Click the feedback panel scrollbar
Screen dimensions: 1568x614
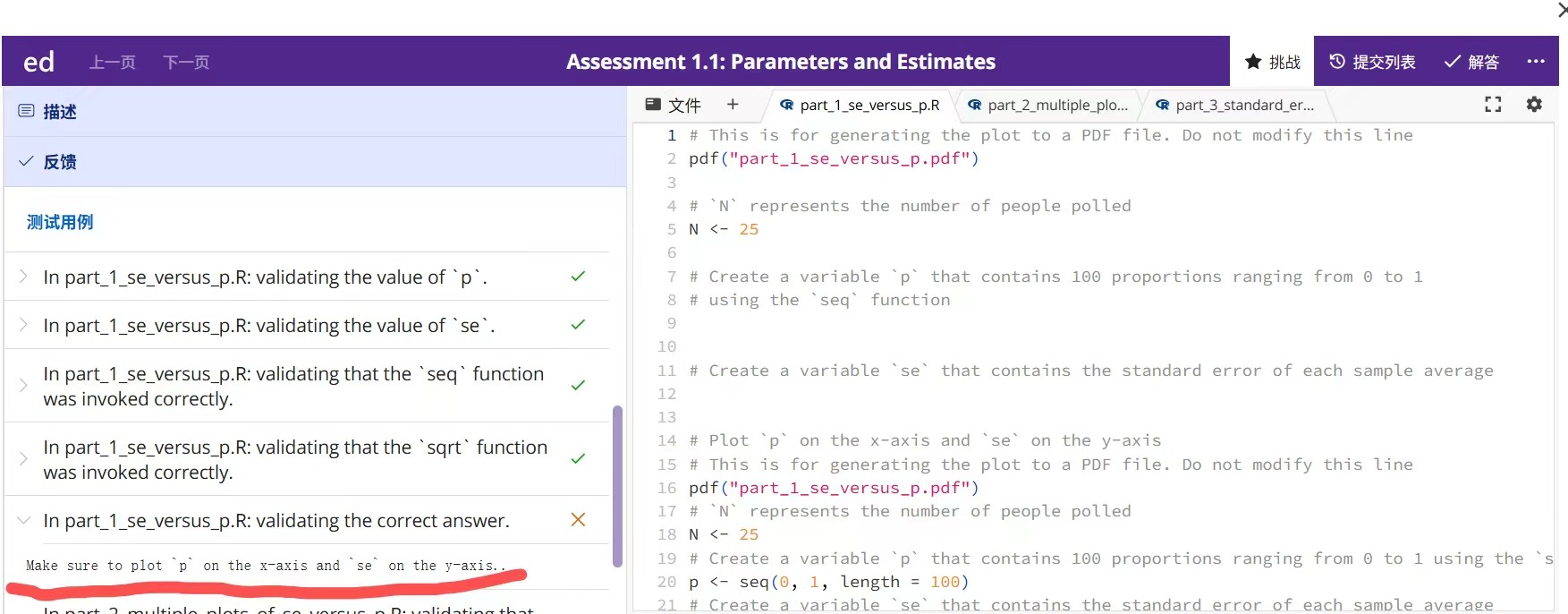pyautogui.click(x=617, y=486)
